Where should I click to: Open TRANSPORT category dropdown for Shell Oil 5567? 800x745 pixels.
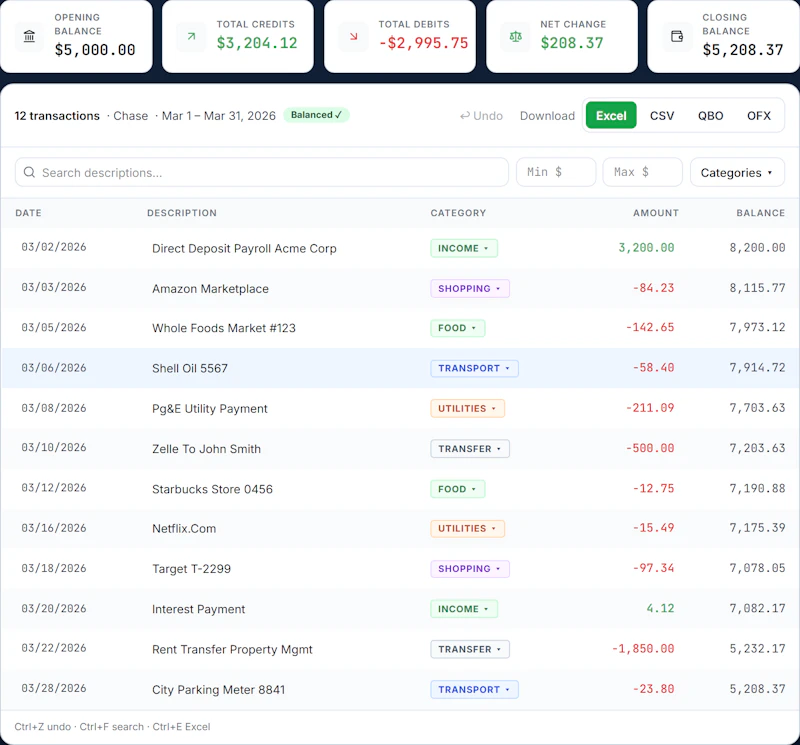pyautogui.click(x=474, y=368)
